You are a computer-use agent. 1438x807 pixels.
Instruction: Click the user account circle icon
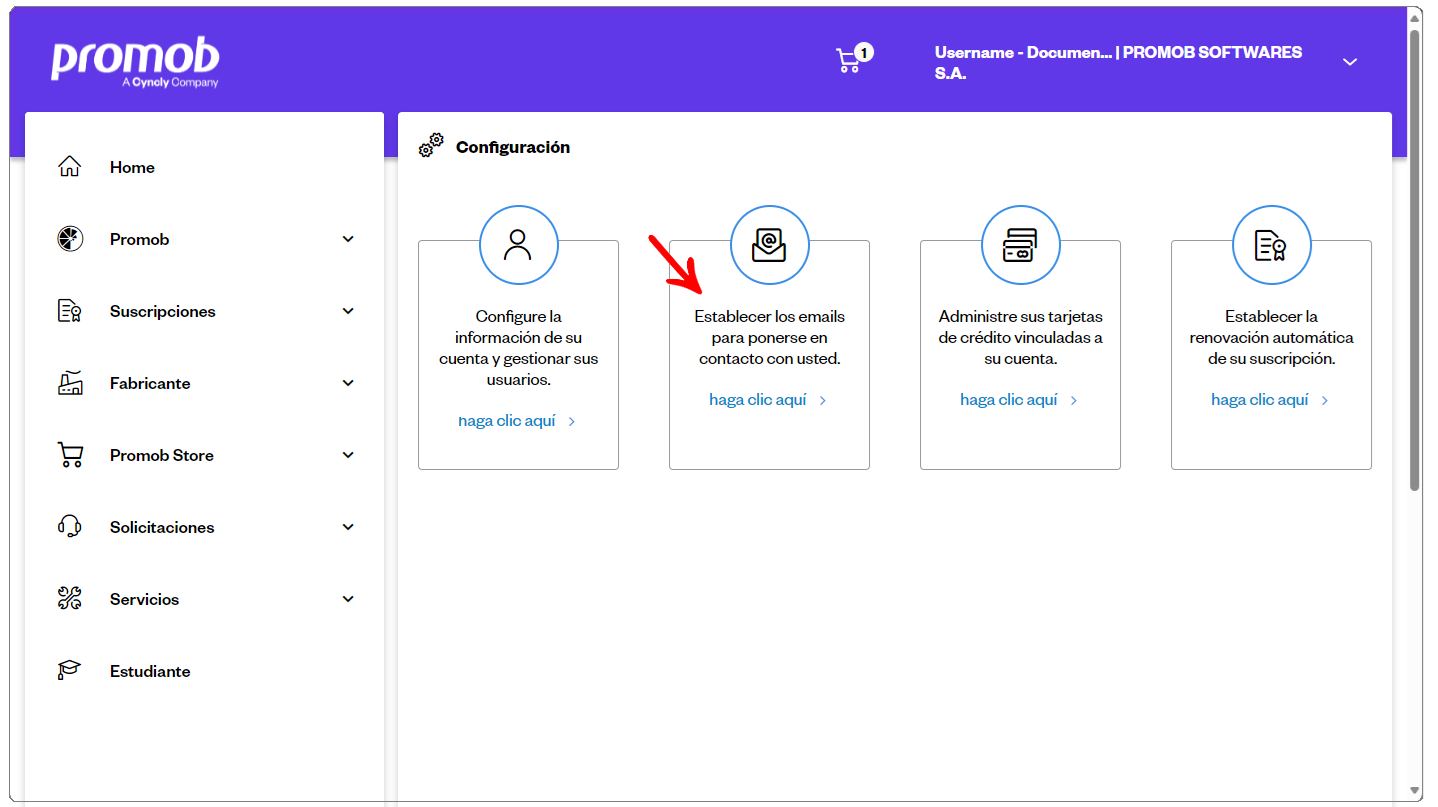click(518, 244)
